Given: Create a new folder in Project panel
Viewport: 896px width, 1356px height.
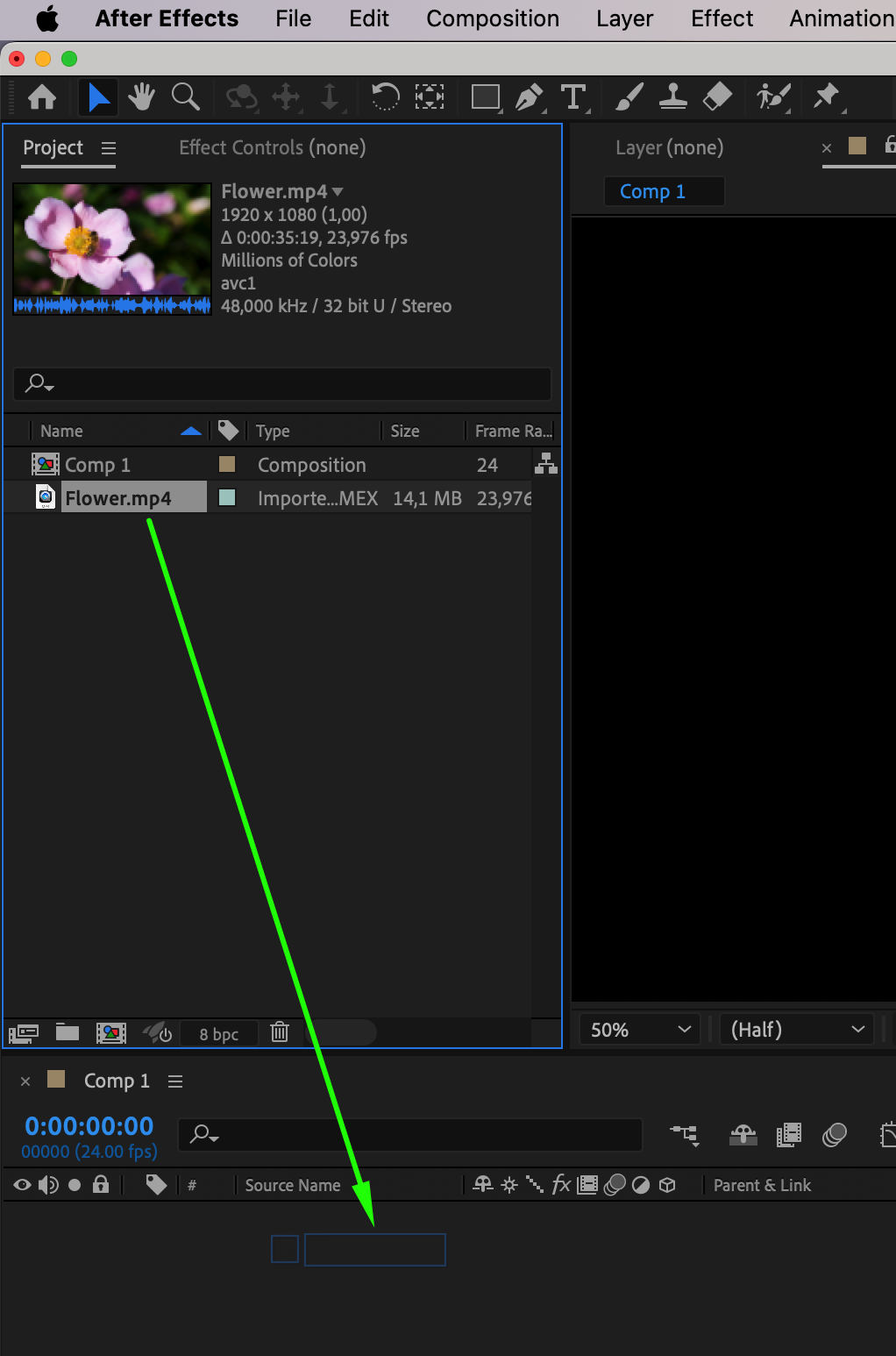Looking at the screenshot, I should [68, 1032].
